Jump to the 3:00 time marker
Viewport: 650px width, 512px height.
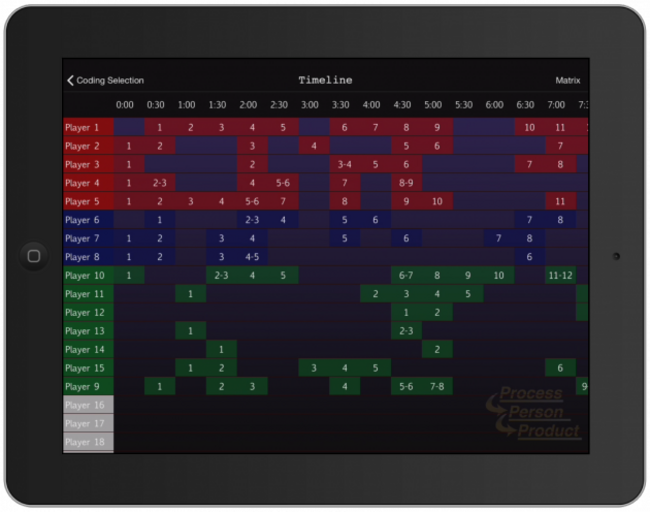coord(310,105)
